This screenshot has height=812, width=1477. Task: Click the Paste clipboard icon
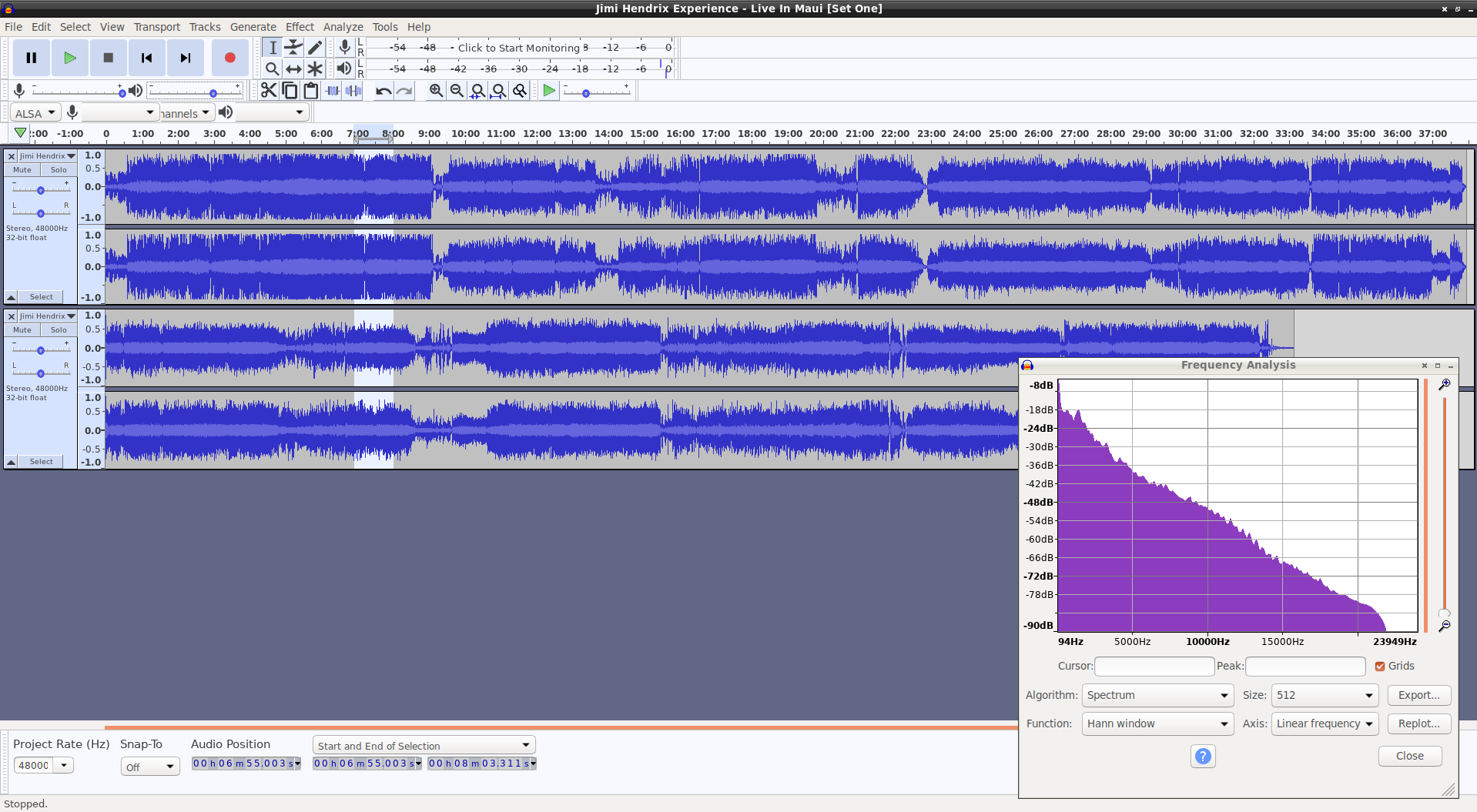(311, 91)
